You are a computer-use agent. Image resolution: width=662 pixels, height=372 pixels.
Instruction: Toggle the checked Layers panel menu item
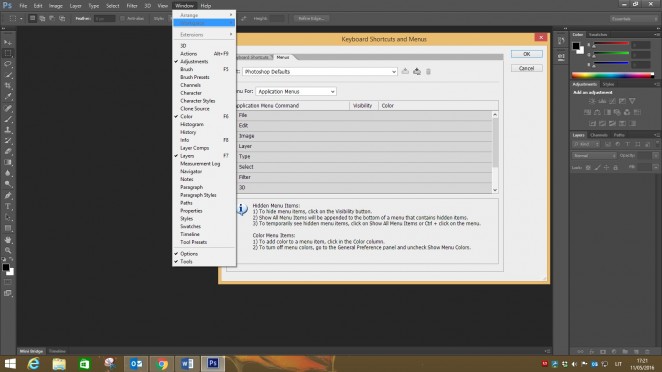tap(204, 156)
